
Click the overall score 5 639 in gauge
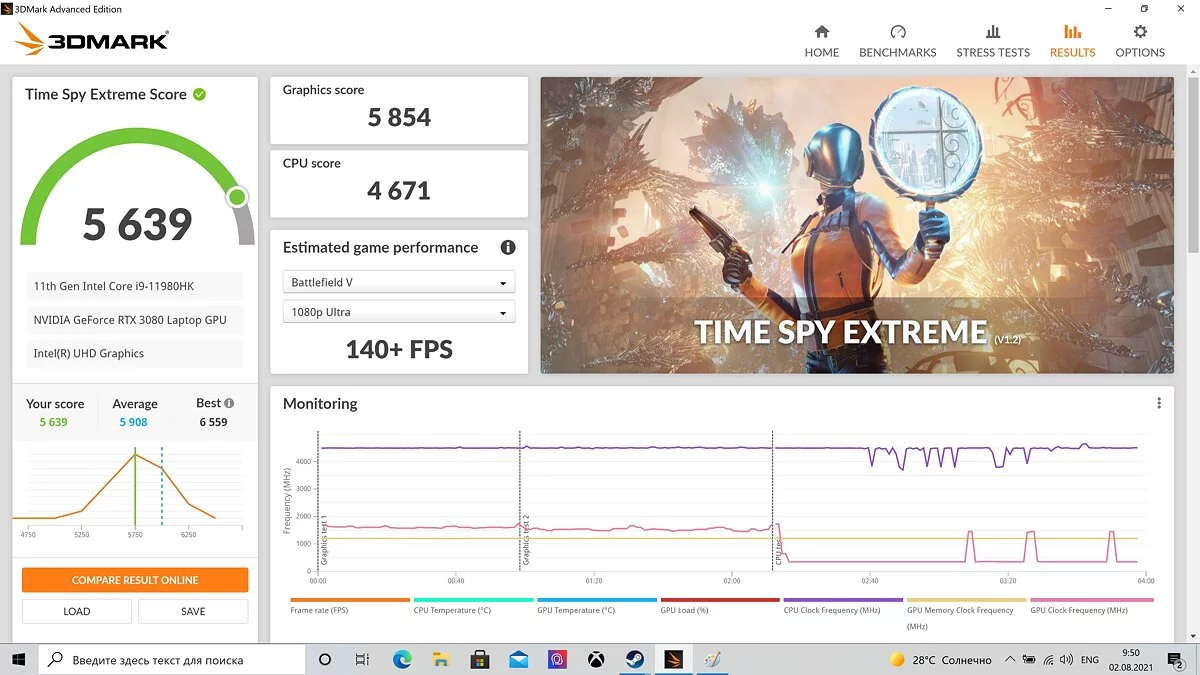point(137,224)
